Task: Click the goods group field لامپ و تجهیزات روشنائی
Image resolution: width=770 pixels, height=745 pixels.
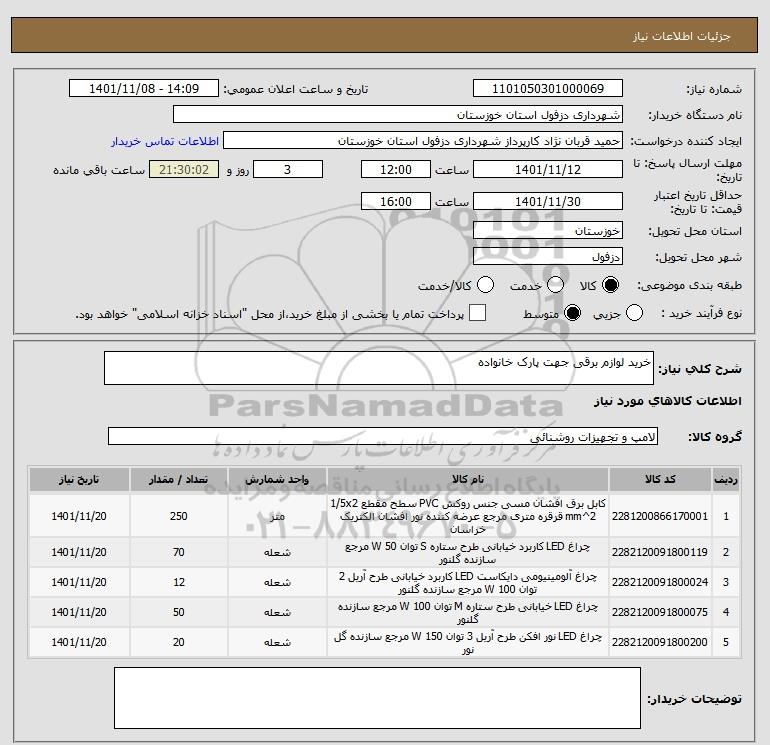Action: coord(383,436)
